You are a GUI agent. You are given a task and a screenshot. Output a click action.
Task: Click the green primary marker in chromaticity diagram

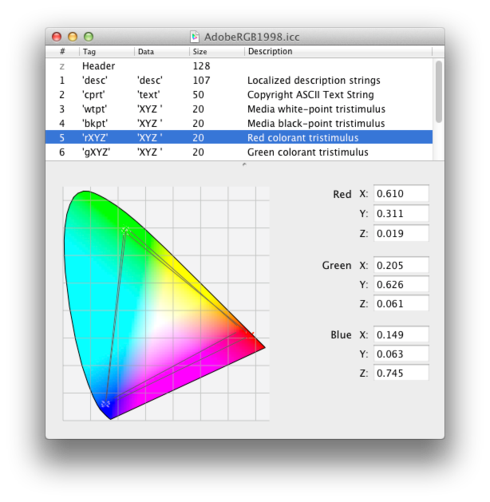click(x=126, y=231)
